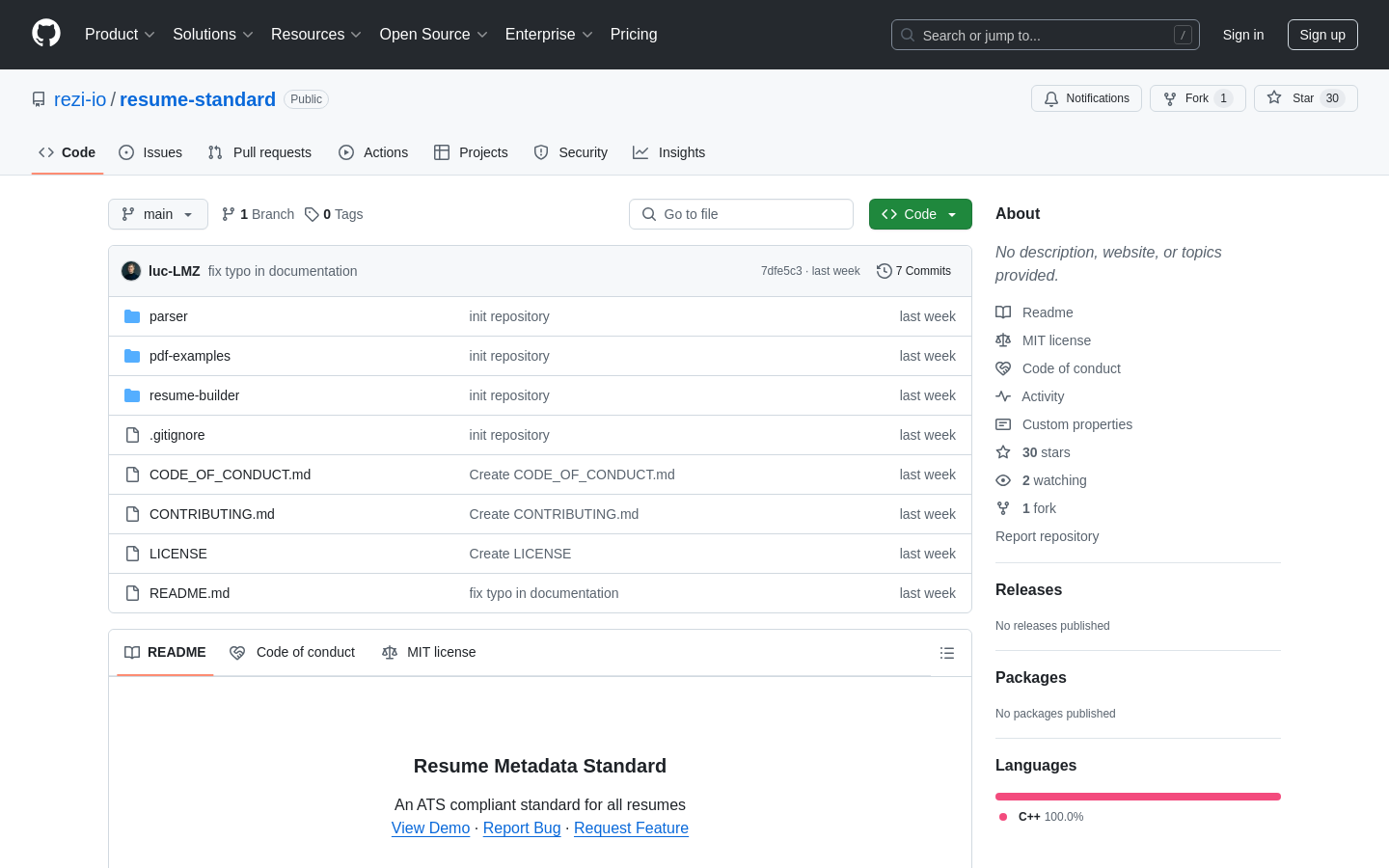Click the star icon beside 30 stars
Viewport: 1389px width, 868px height.
pyautogui.click(x=1003, y=452)
